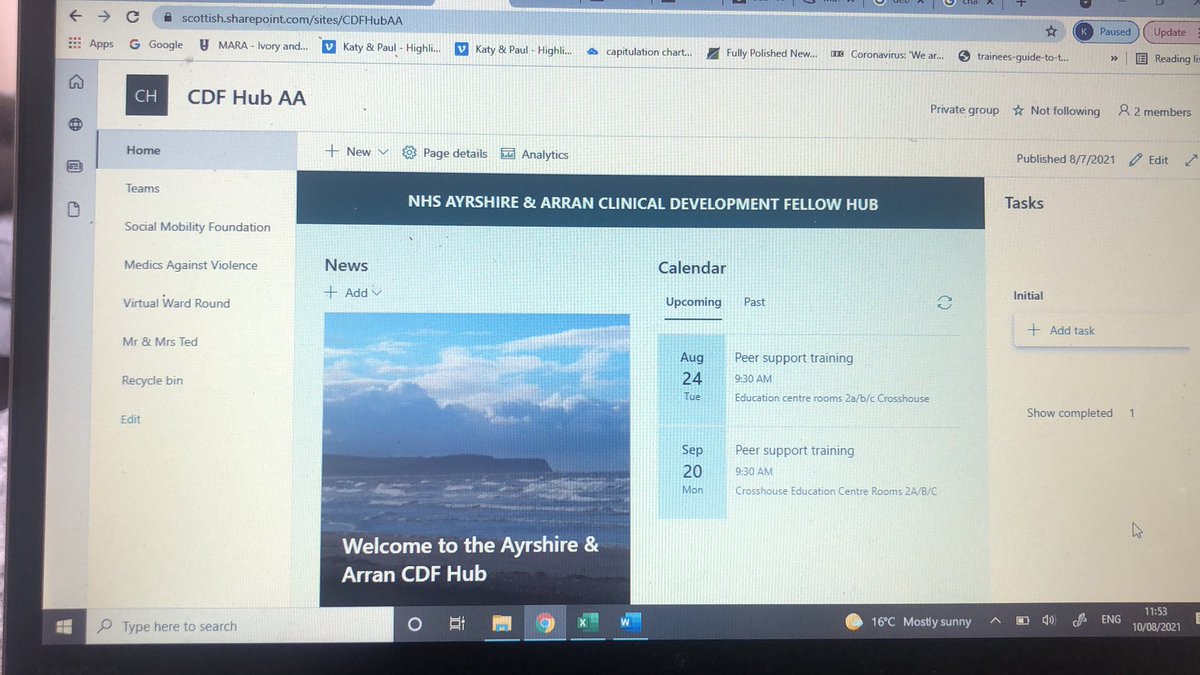The width and height of the screenshot is (1200, 675).
Task: Expand the News Add dropdown
Action: pos(354,293)
